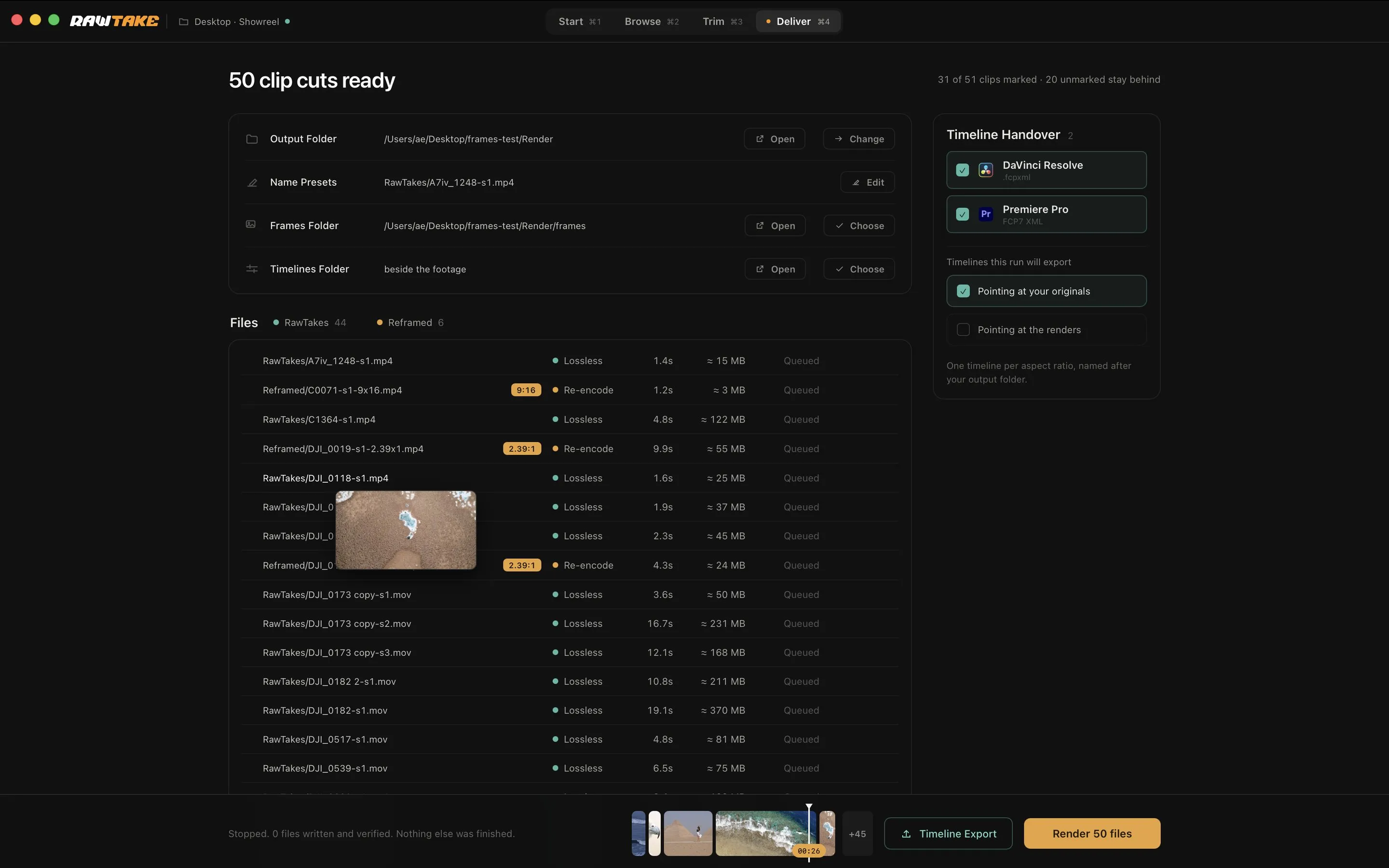The height and width of the screenshot is (868, 1389).
Task: Click the 00:26 playhead marker
Action: tap(808, 851)
